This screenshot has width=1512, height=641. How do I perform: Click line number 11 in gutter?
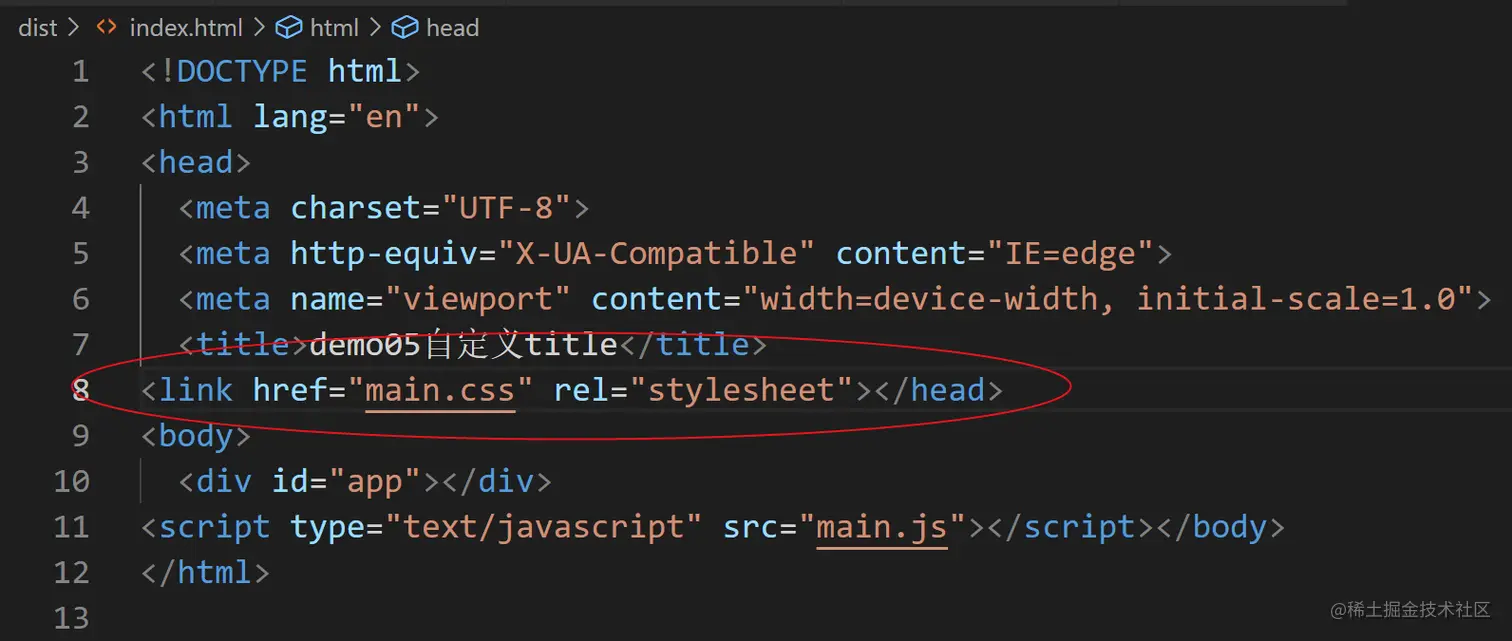click(x=71, y=527)
